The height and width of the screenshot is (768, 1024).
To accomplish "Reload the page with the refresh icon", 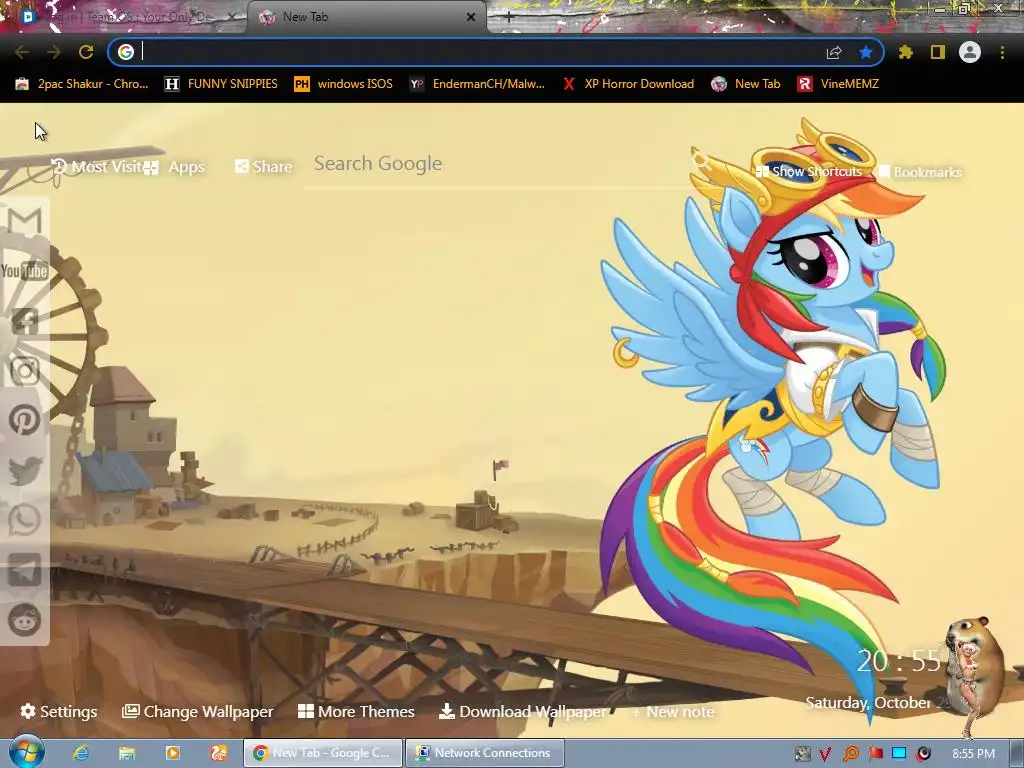I will [x=86, y=52].
